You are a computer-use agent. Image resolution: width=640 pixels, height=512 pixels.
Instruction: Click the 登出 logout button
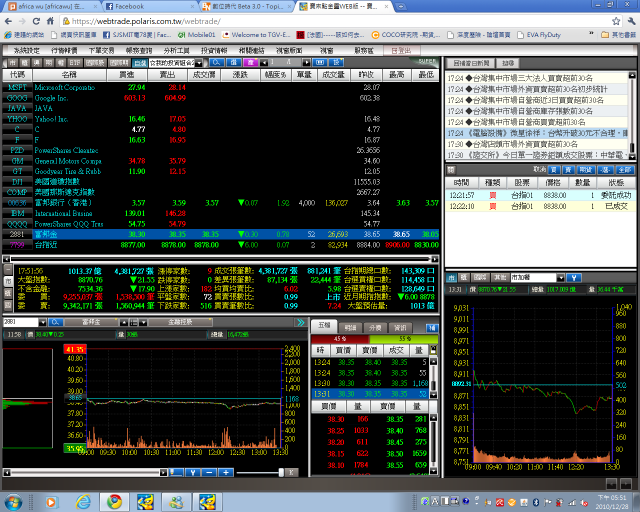click(x=401, y=51)
